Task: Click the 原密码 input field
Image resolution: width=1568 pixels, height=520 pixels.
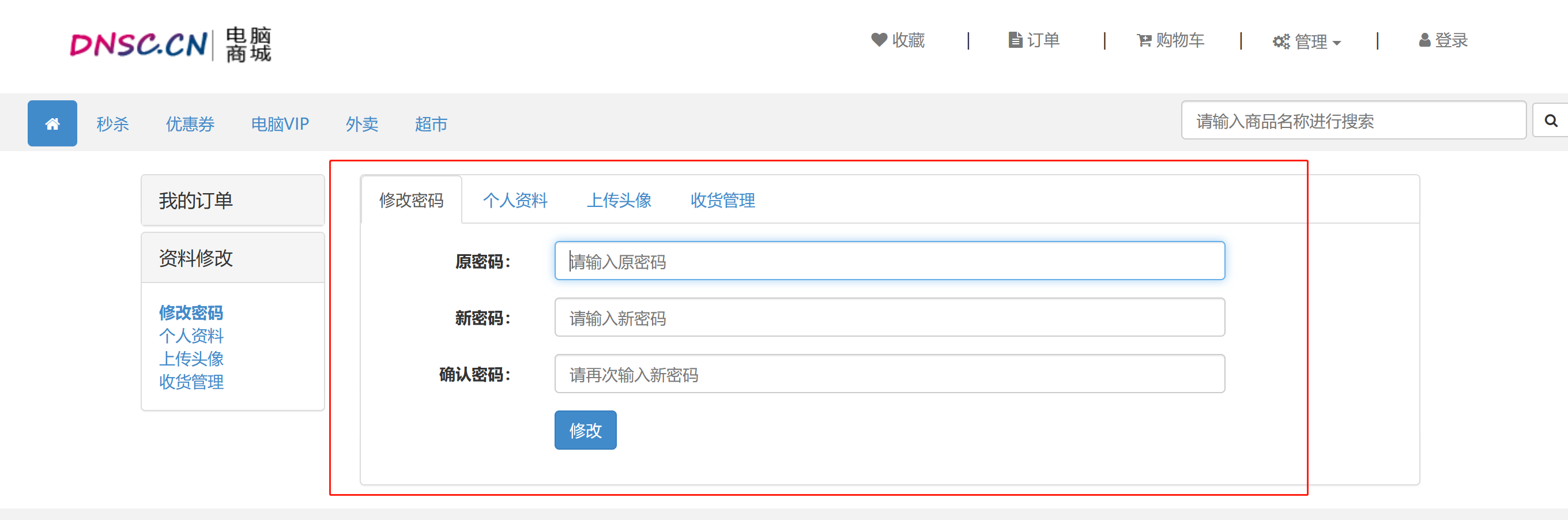Action: pyautogui.click(x=889, y=261)
